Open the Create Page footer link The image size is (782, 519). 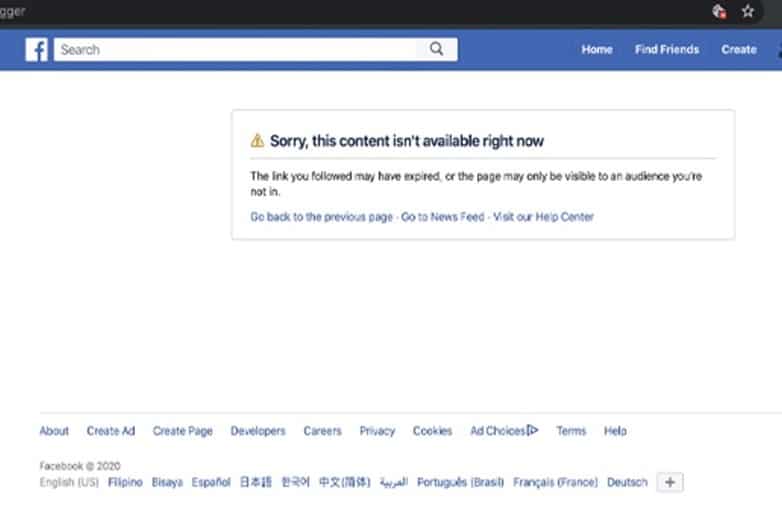[183, 431]
